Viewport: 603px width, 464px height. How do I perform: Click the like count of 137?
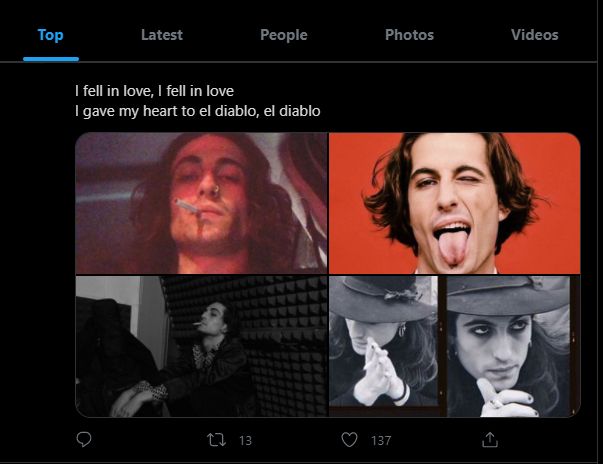coord(380,440)
